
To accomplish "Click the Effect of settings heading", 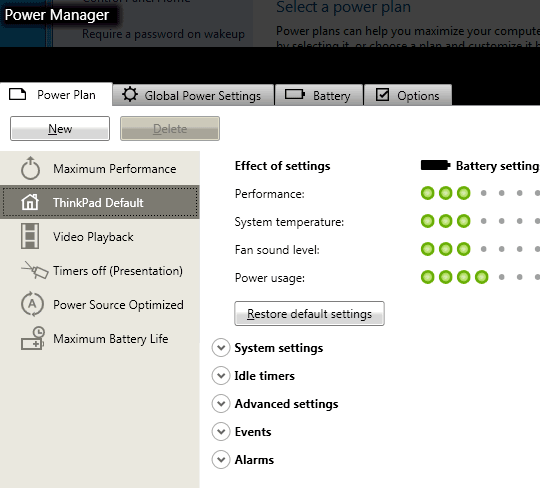I will tap(282, 166).
